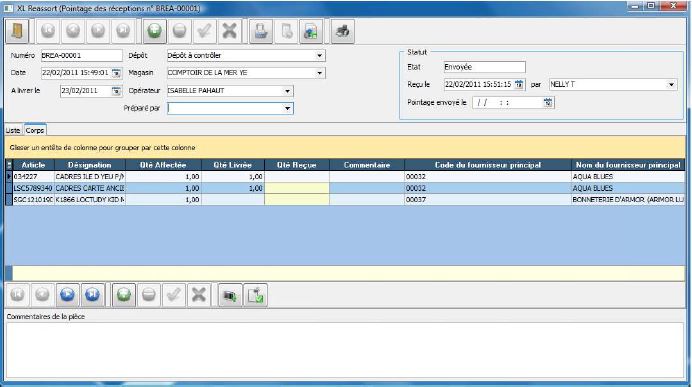Go to next line with blue arrow button
The image size is (692, 387).
[x=68, y=295]
